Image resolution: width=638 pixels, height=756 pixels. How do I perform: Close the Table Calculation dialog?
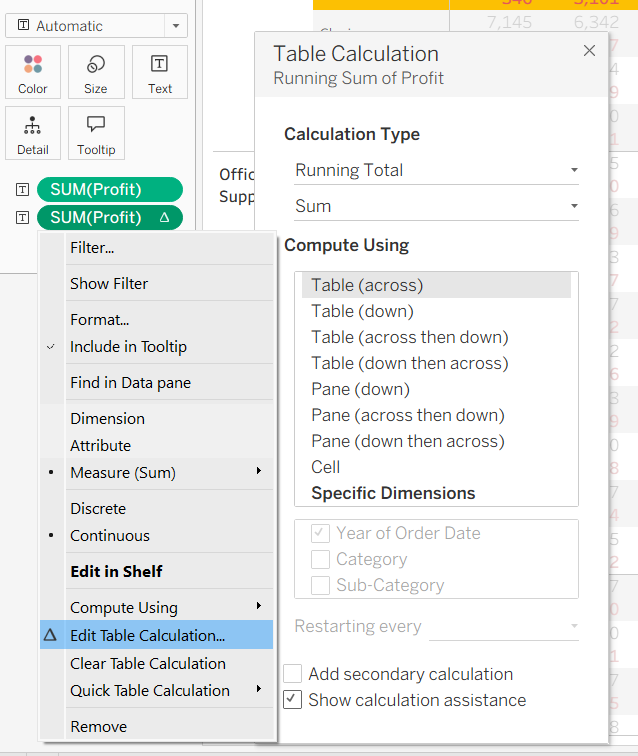click(x=589, y=50)
